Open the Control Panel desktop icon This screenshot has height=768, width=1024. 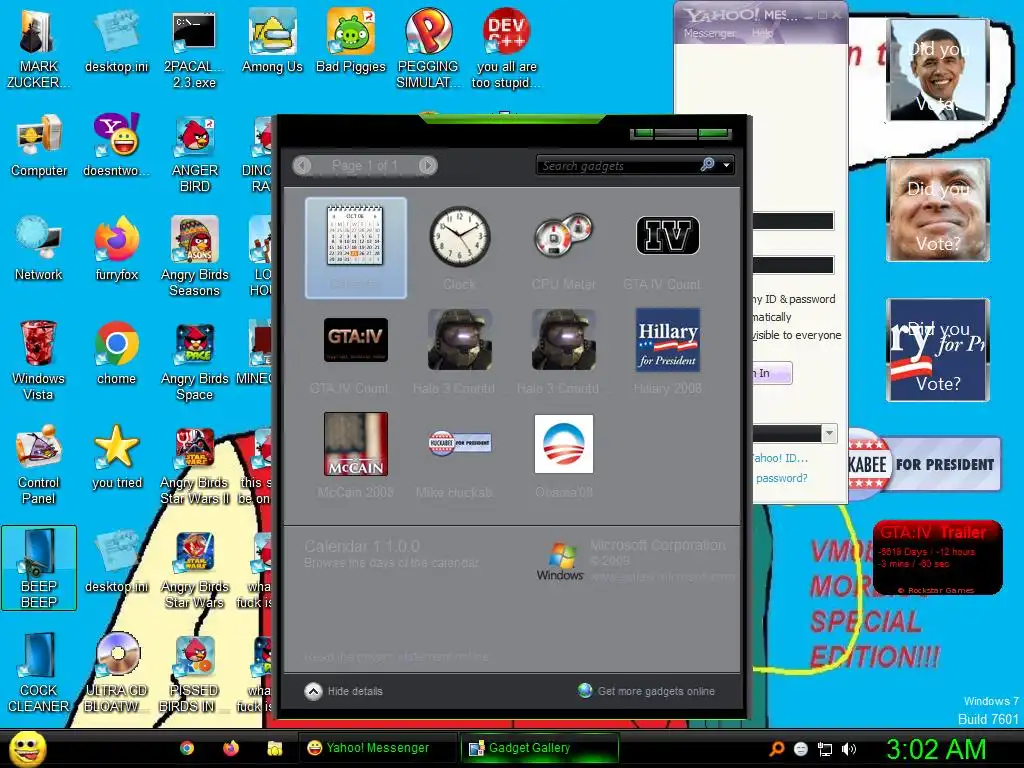click(38, 464)
